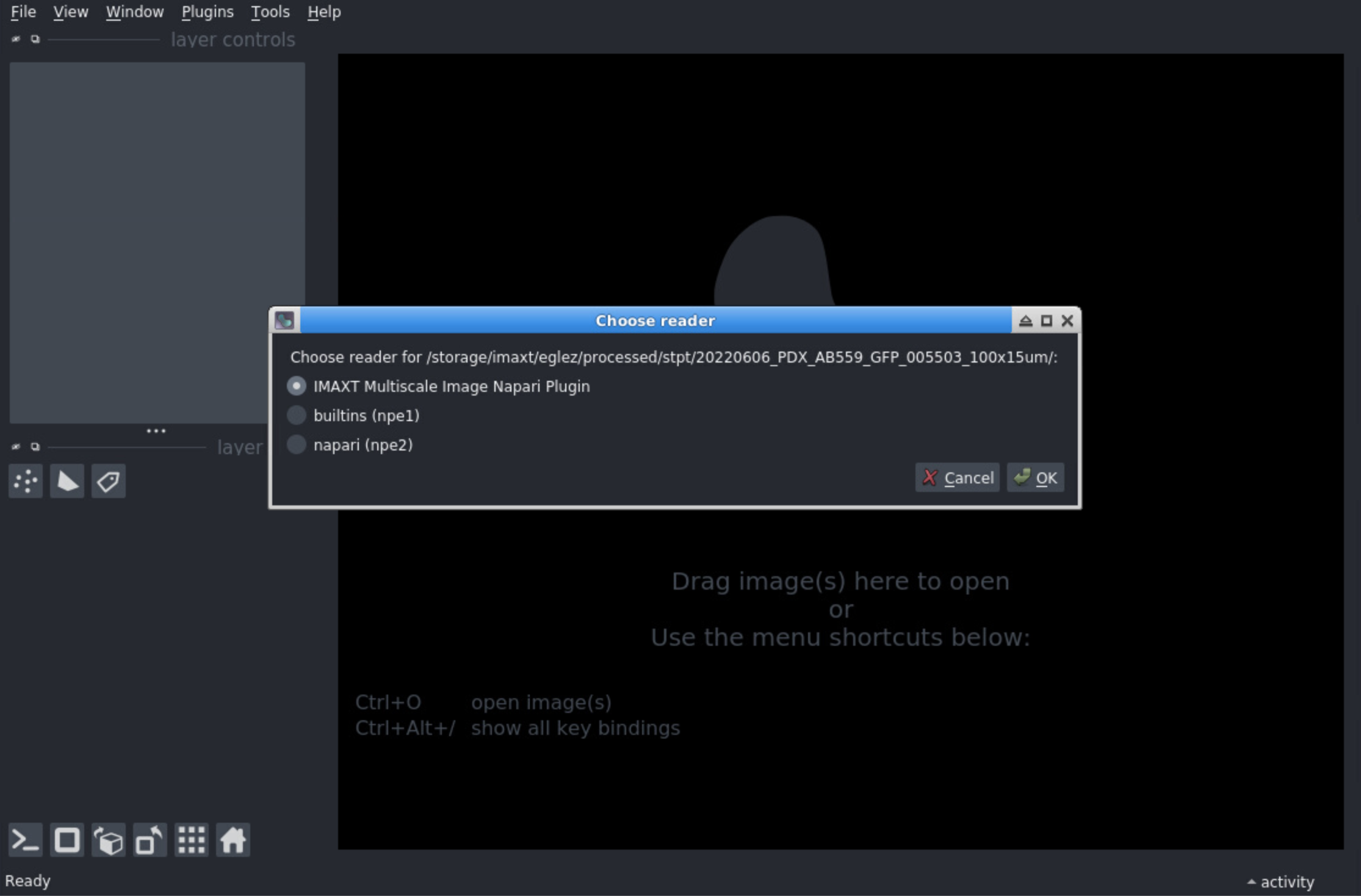Click transpose dimensions icon

150,840
